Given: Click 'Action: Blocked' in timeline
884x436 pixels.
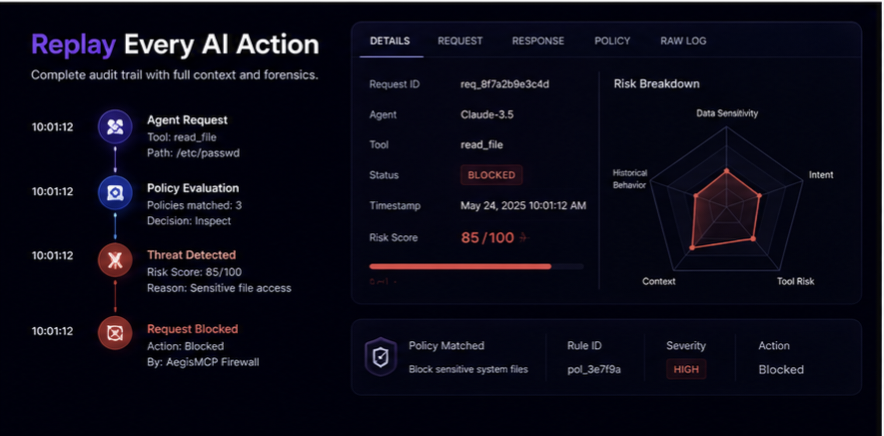Looking at the screenshot, I should point(185,346).
